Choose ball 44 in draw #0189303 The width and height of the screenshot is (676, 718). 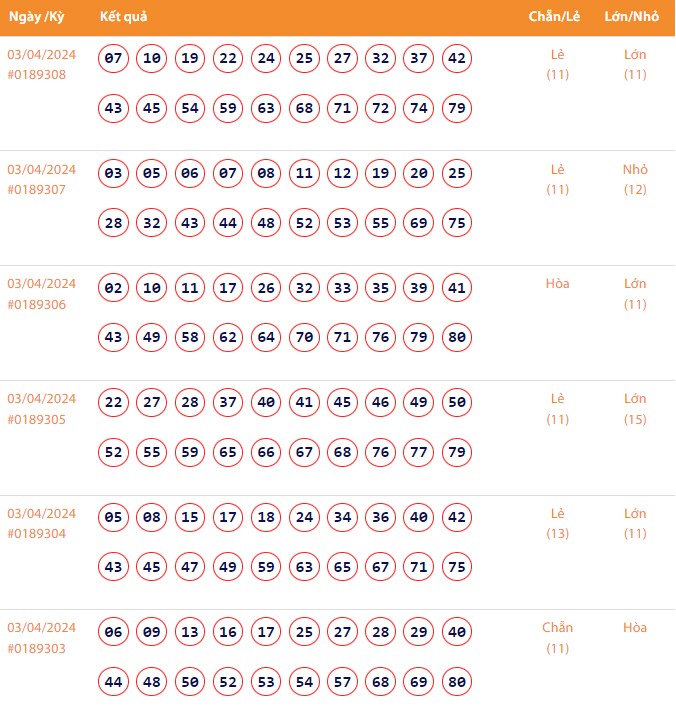point(114,682)
